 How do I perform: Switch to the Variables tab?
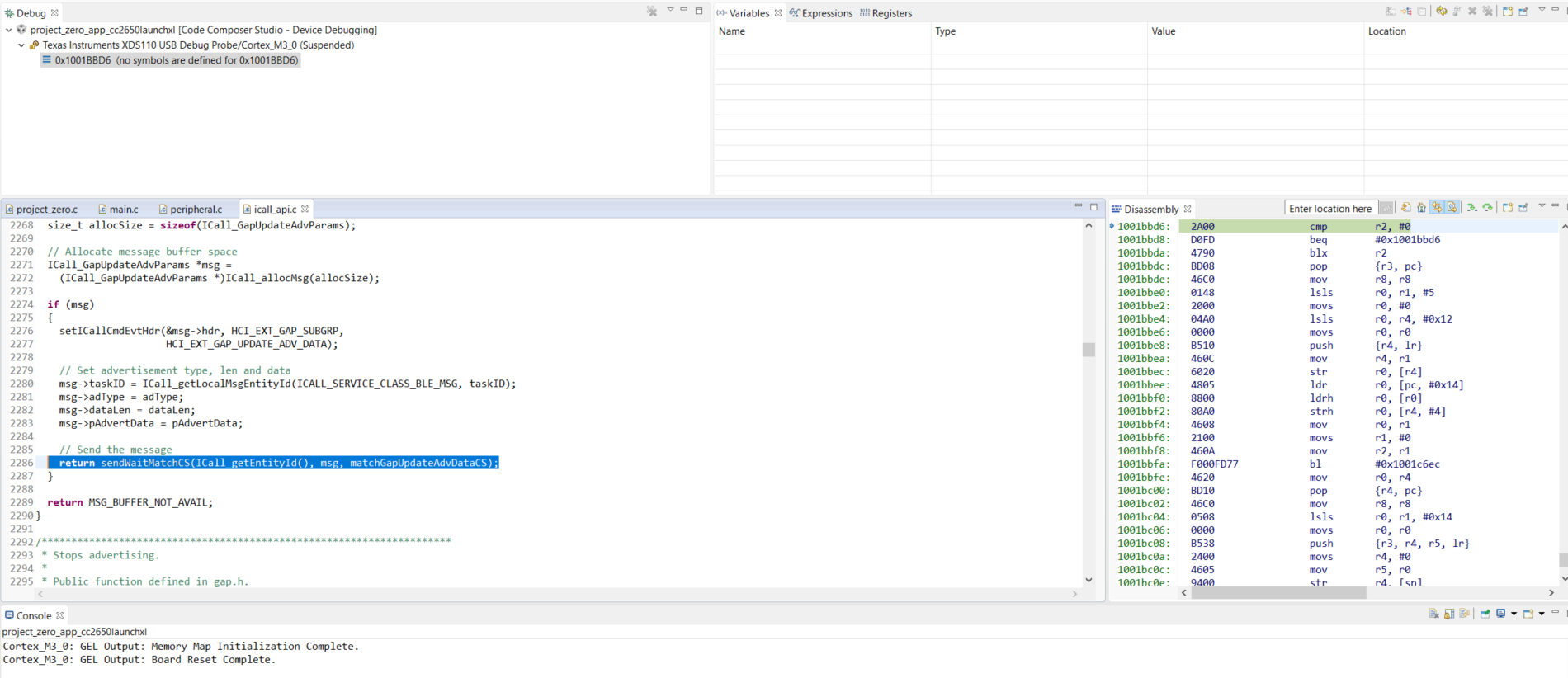[x=749, y=13]
